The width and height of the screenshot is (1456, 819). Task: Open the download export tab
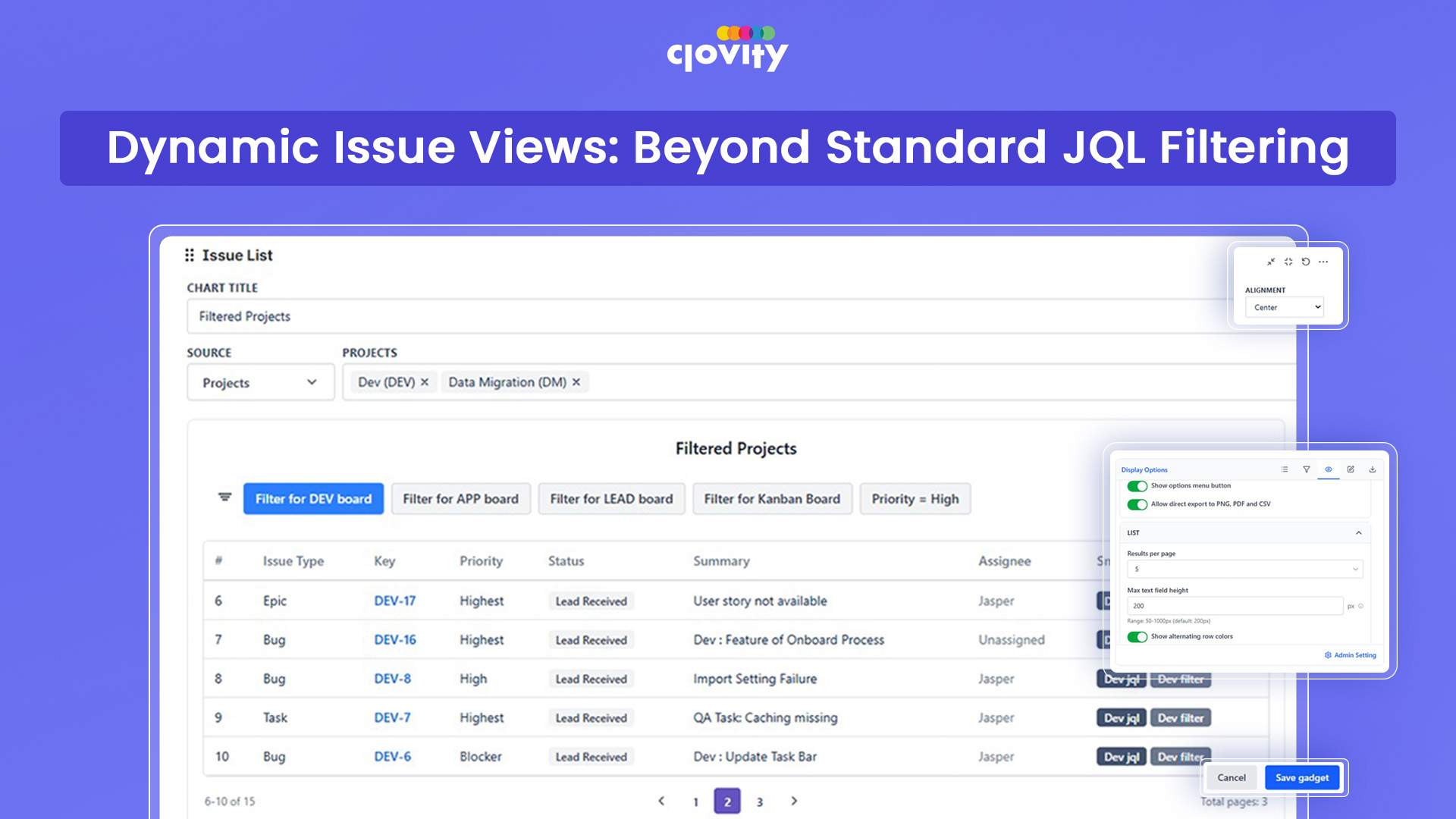pos(1373,469)
